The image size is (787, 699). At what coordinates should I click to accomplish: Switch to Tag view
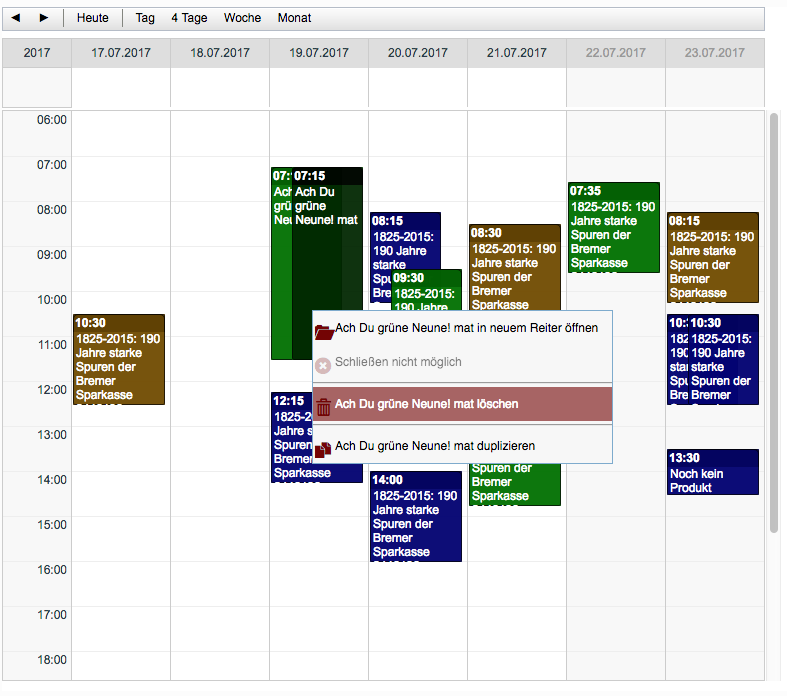coord(145,18)
